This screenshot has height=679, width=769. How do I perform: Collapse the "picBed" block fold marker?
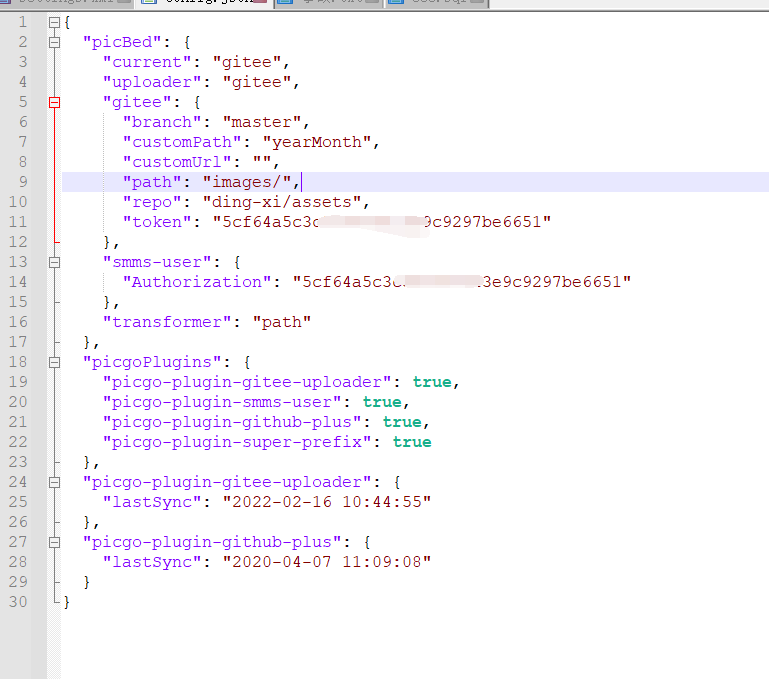[x=54, y=43]
